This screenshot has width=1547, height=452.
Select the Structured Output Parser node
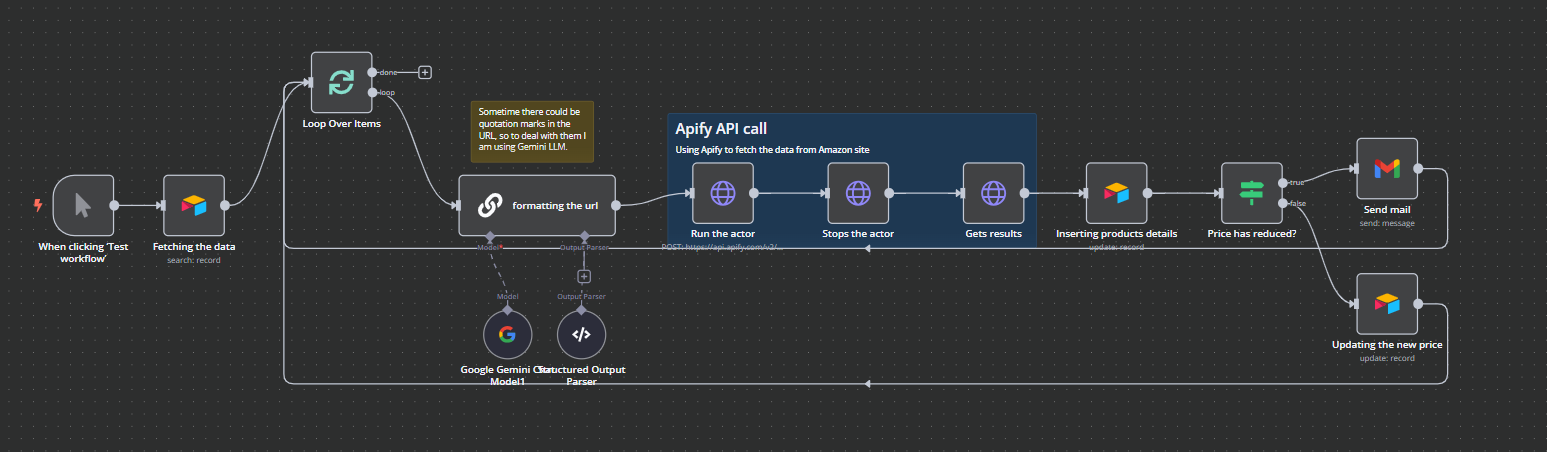tap(581, 334)
